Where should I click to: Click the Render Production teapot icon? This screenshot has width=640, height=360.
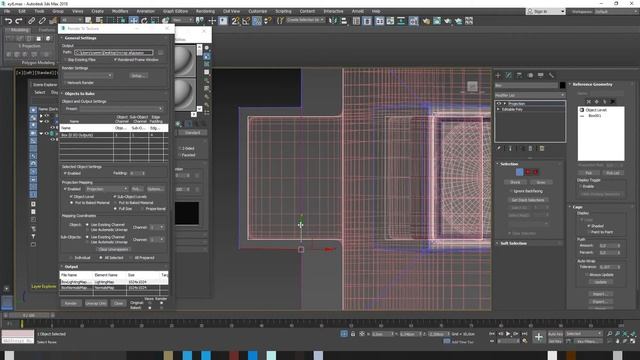click(x=448, y=21)
